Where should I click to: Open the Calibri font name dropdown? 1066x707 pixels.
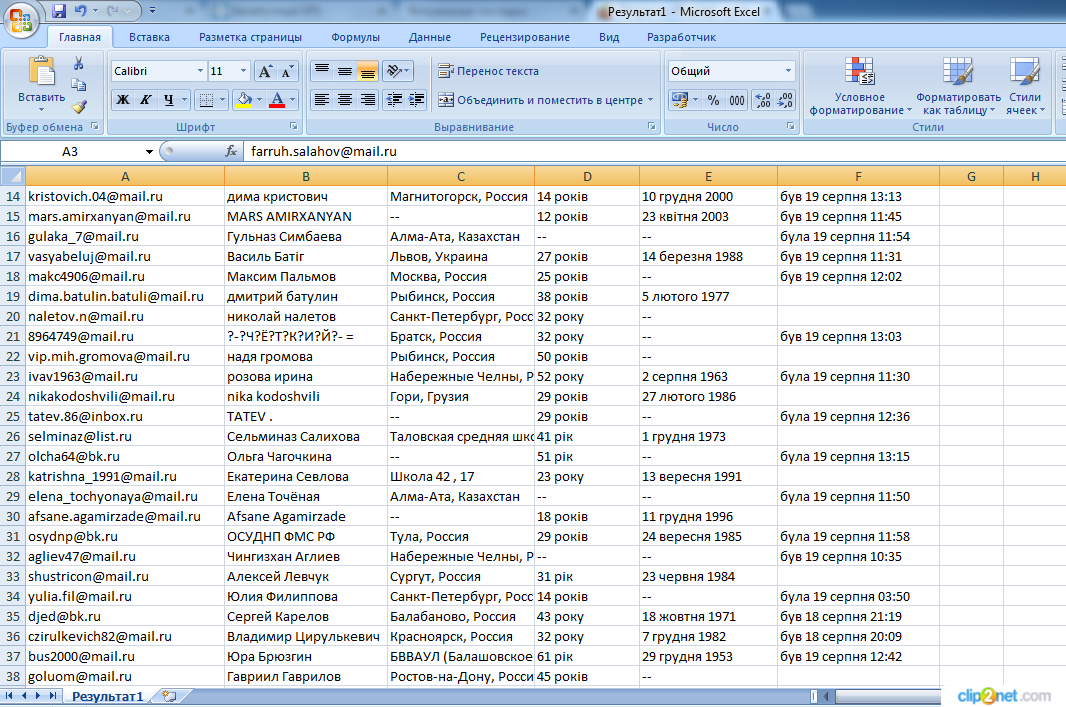(x=199, y=71)
